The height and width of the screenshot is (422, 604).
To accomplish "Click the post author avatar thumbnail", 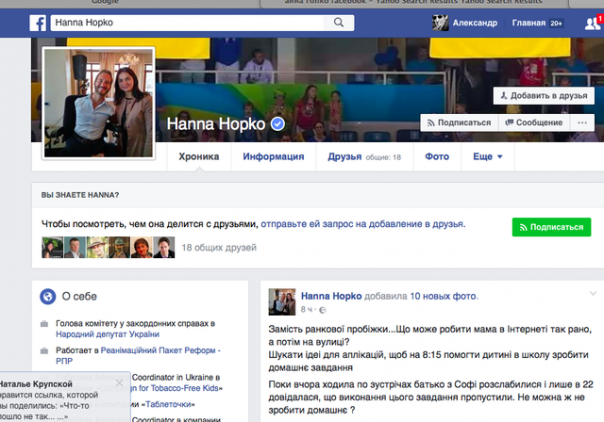I will click(x=282, y=302).
